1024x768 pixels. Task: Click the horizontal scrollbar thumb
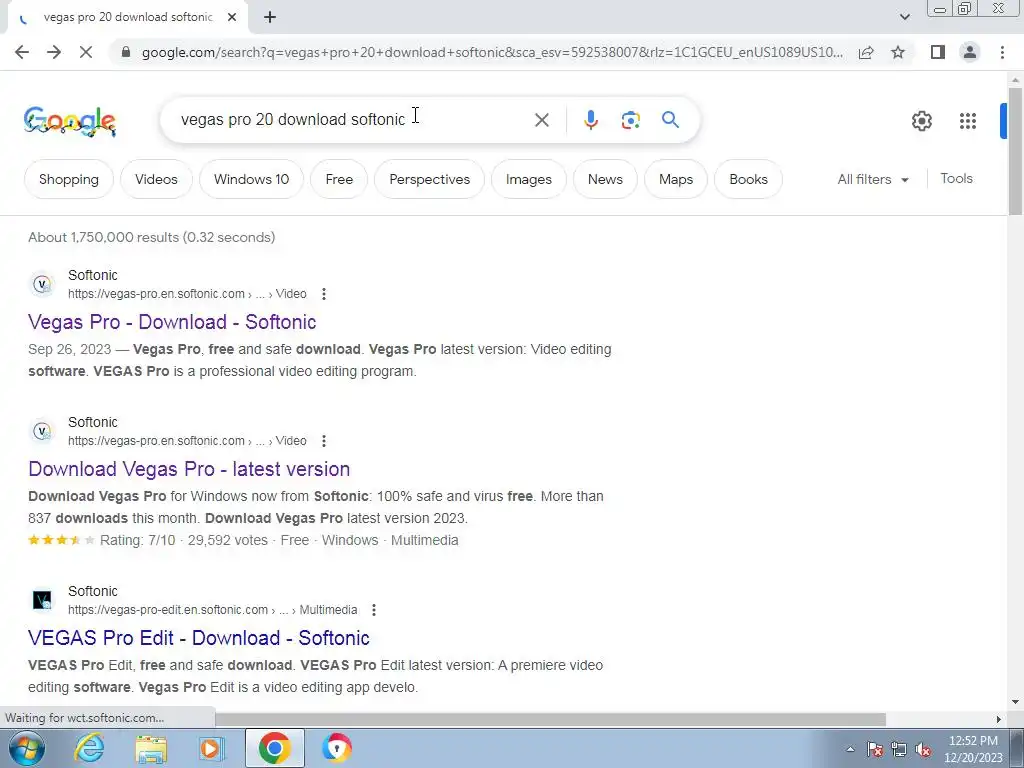pyautogui.click(x=550, y=719)
